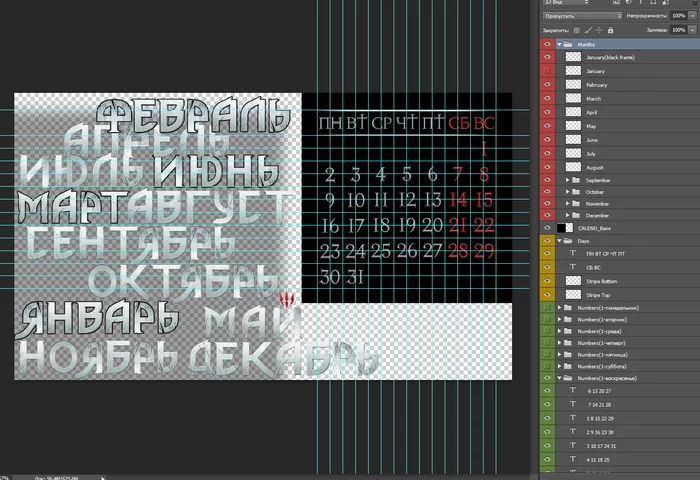Viewport: 700px width, 480px height.
Task: Click the March layer thumbnail
Action: pyautogui.click(x=573, y=98)
